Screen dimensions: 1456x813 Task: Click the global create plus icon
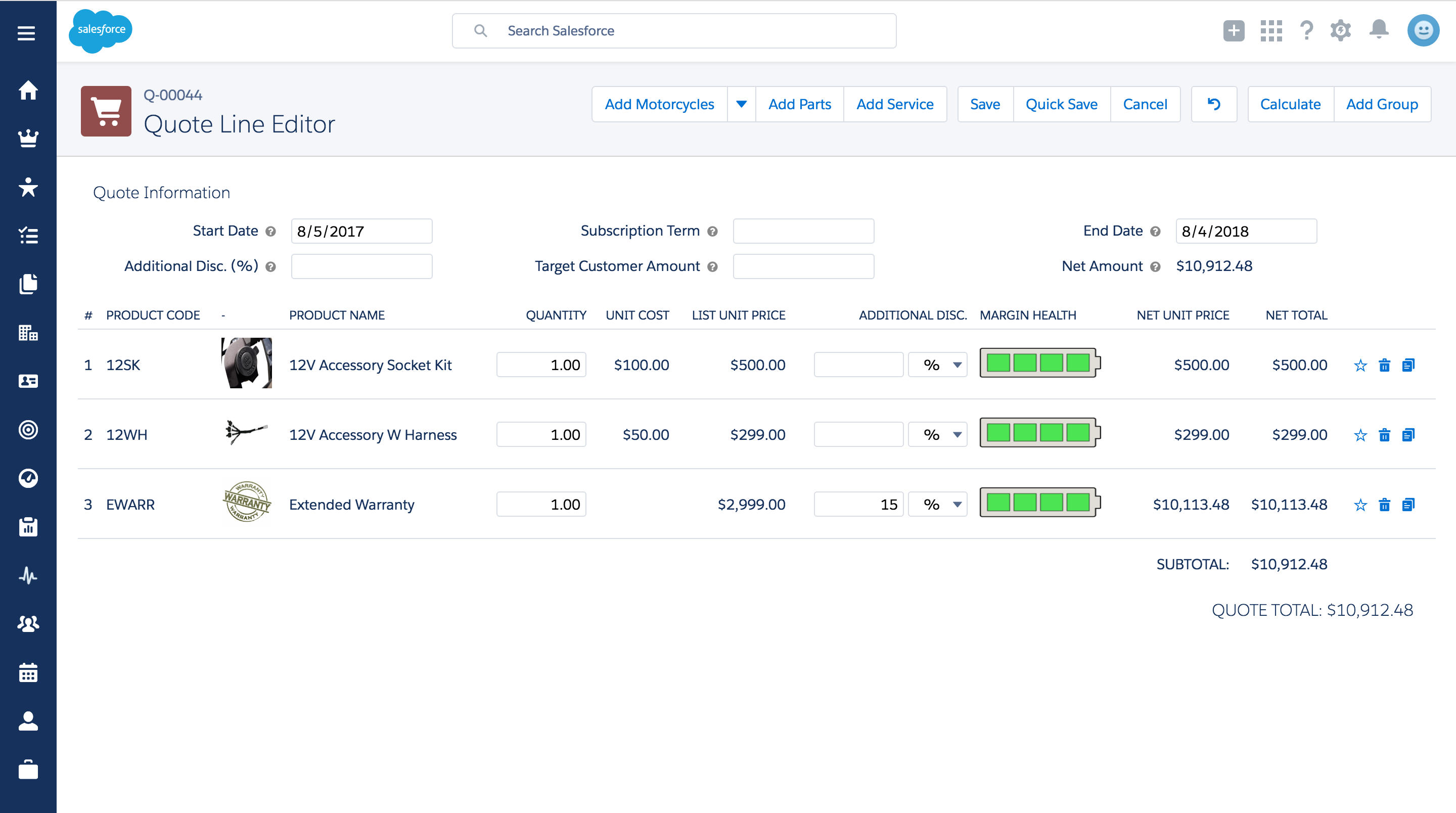coord(1234,30)
